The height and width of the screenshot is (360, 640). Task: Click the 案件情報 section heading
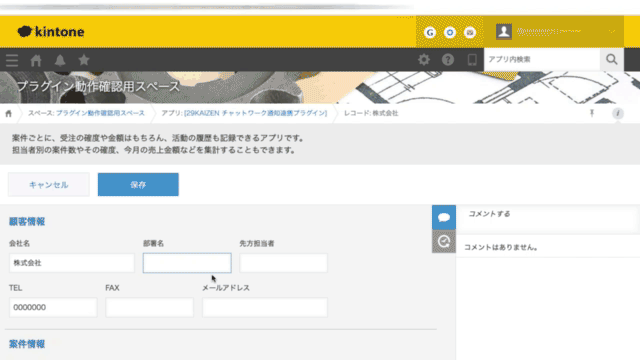(27, 344)
